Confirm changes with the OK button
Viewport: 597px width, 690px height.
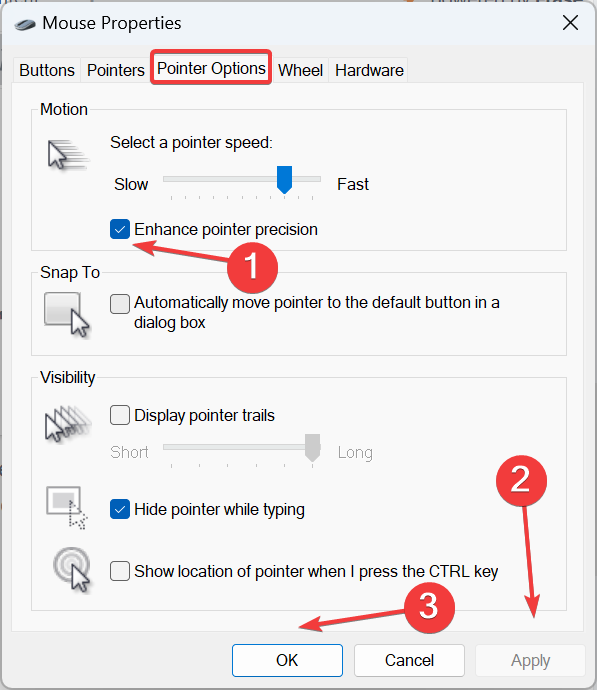pos(287,660)
